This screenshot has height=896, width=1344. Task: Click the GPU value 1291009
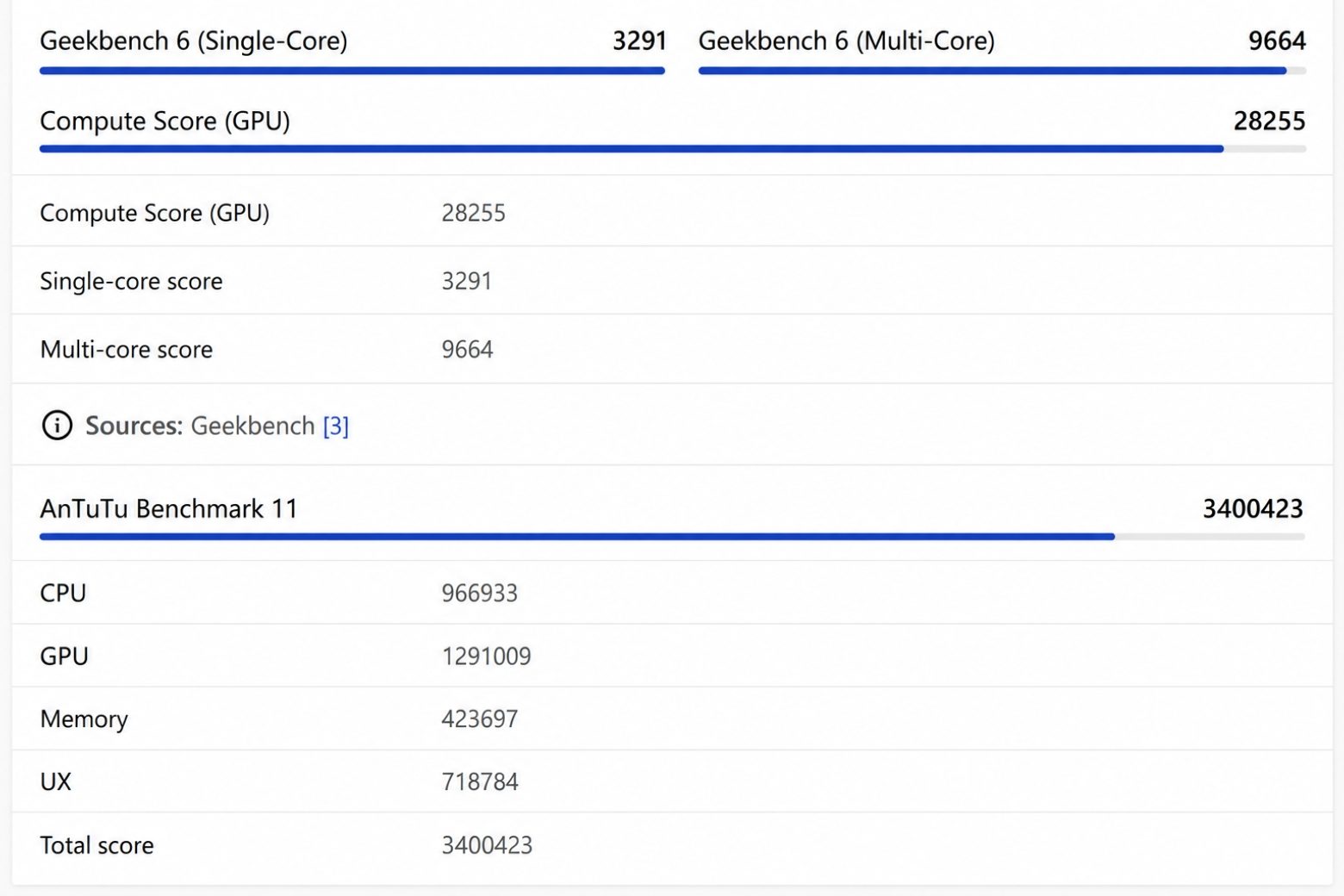[x=487, y=656]
